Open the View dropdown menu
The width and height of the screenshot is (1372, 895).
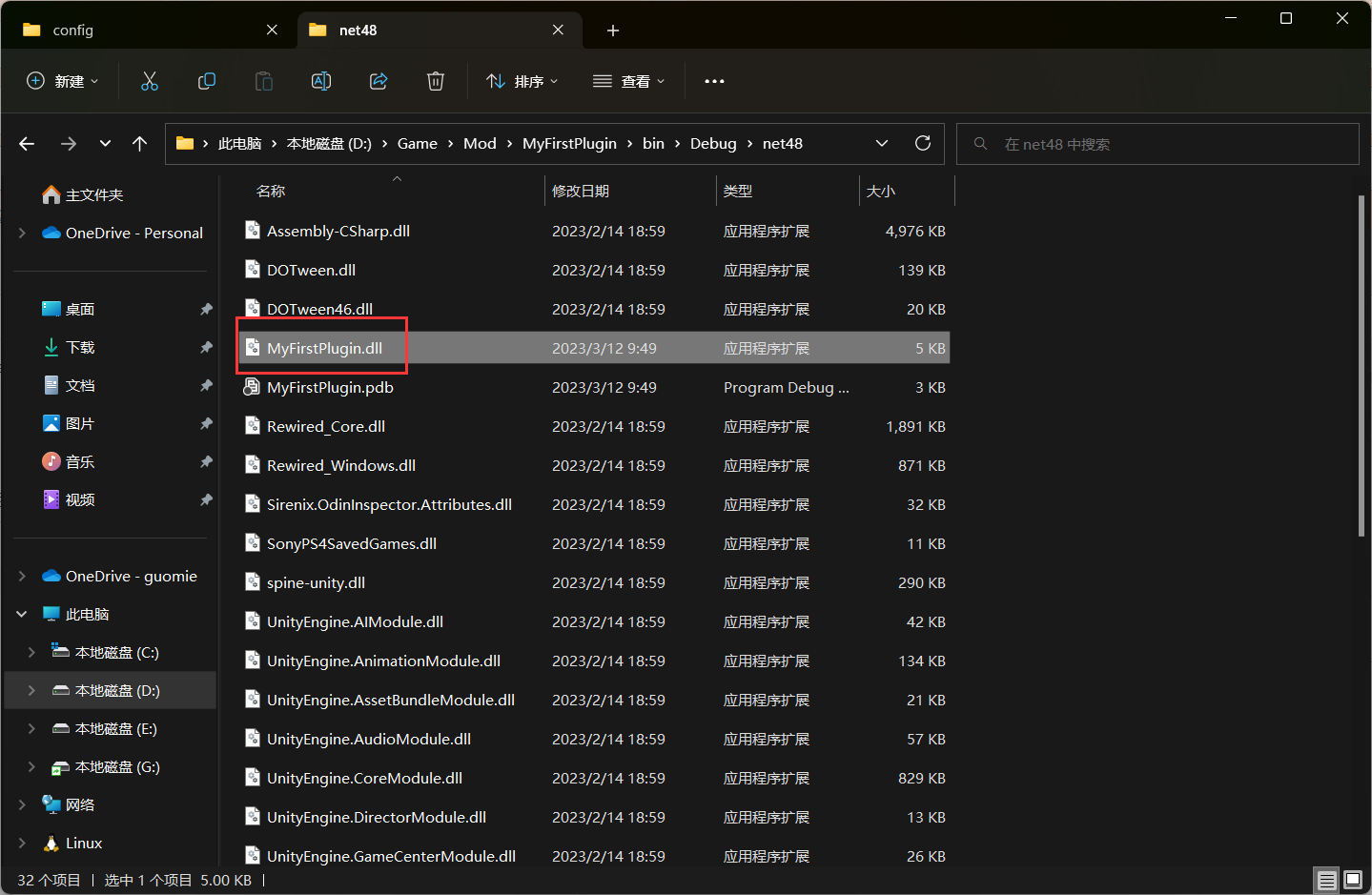(x=629, y=82)
